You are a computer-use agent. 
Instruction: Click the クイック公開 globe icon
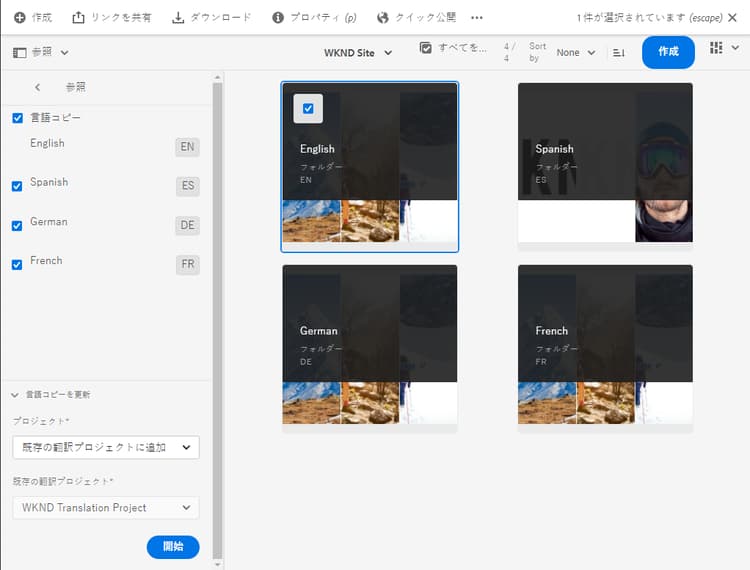pyautogui.click(x=383, y=18)
